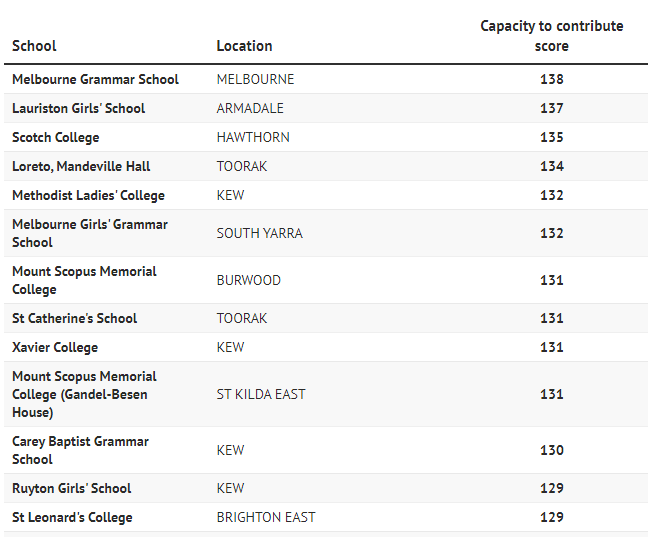
Task: Click the ARMADALE location cell
Action: (250, 108)
